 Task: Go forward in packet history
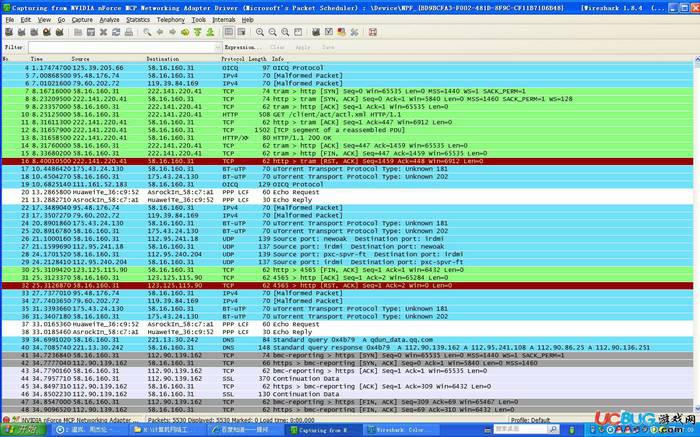172,32
